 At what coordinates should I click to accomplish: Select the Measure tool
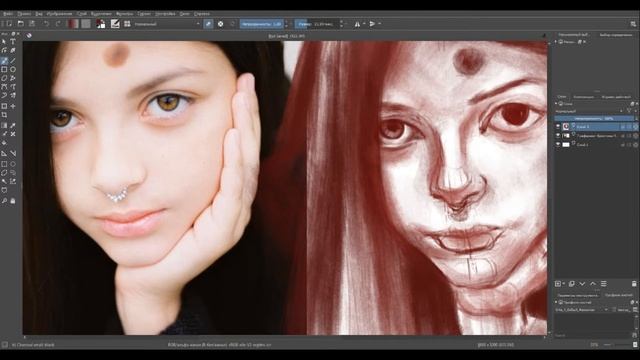click(x=13, y=153)
